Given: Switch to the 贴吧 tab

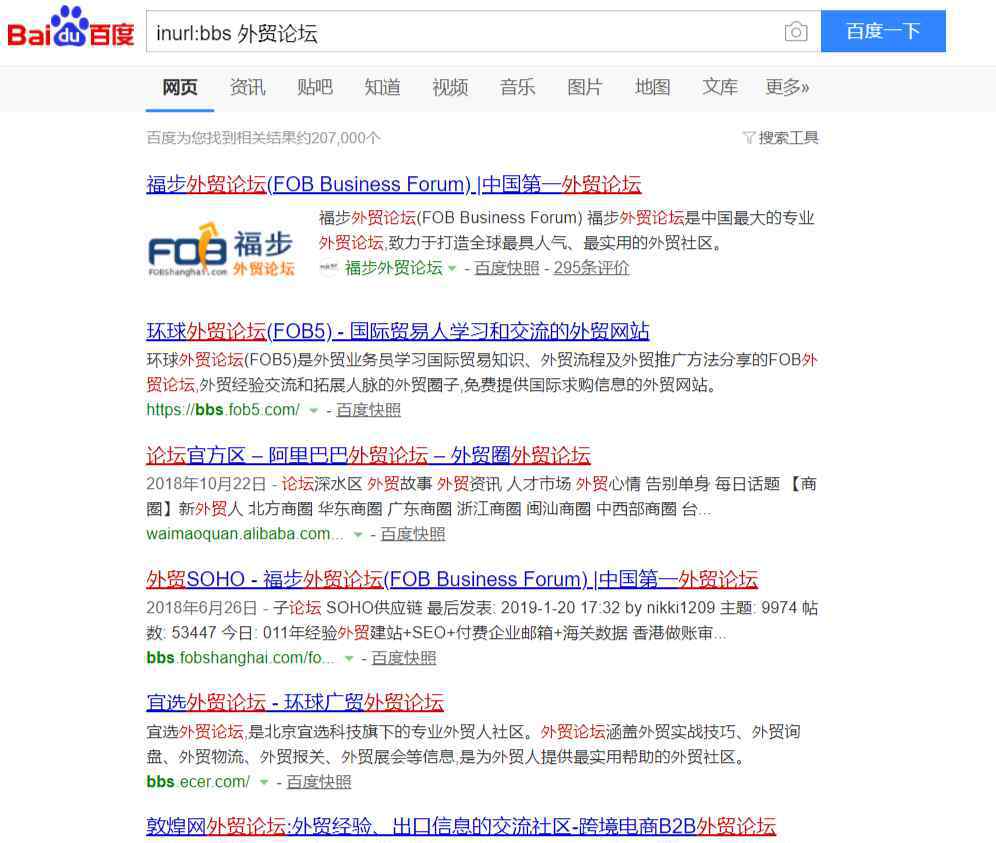Looking at the screenshot, I should tap(314, 87).
